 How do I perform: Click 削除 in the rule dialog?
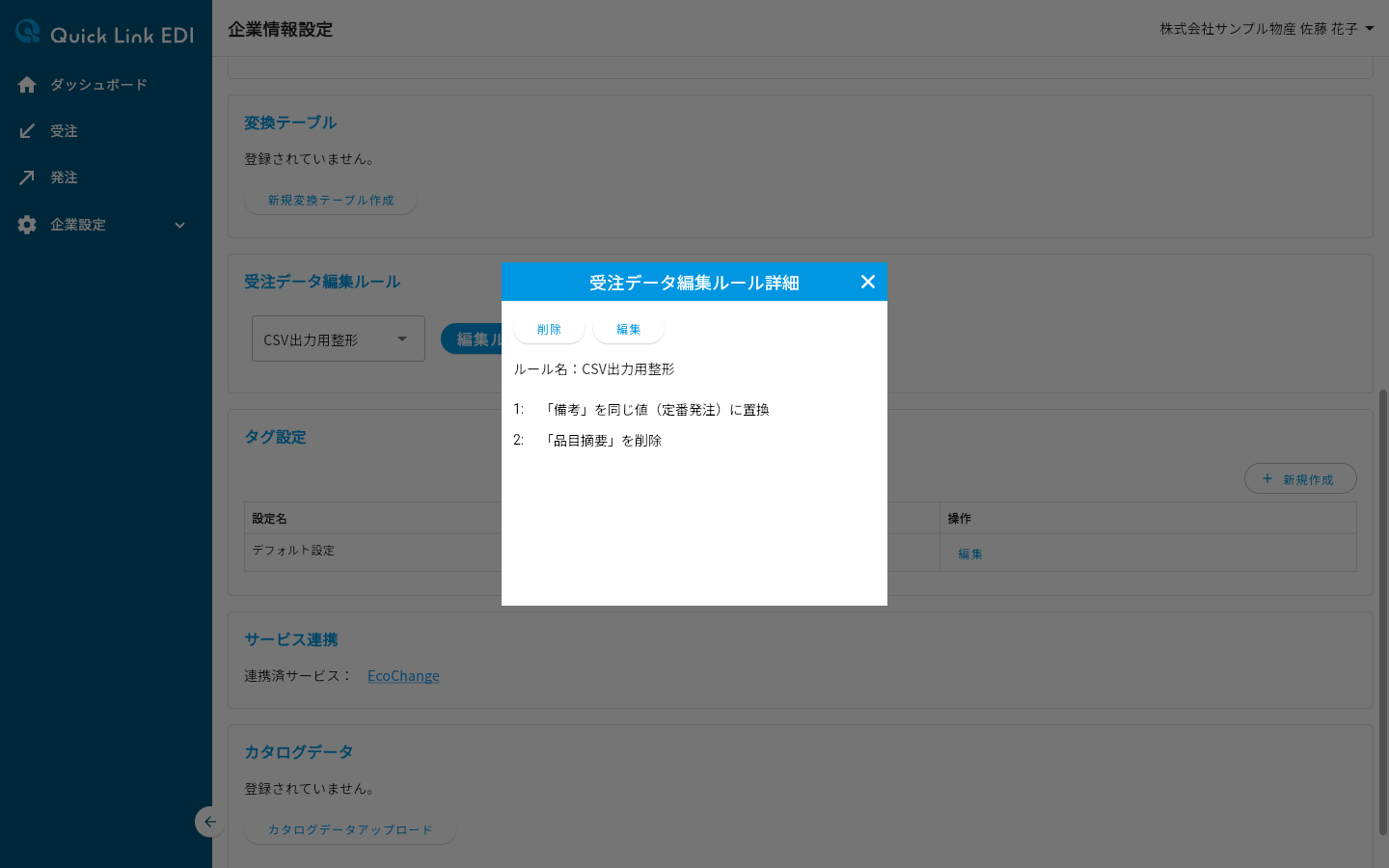[549, 329]
